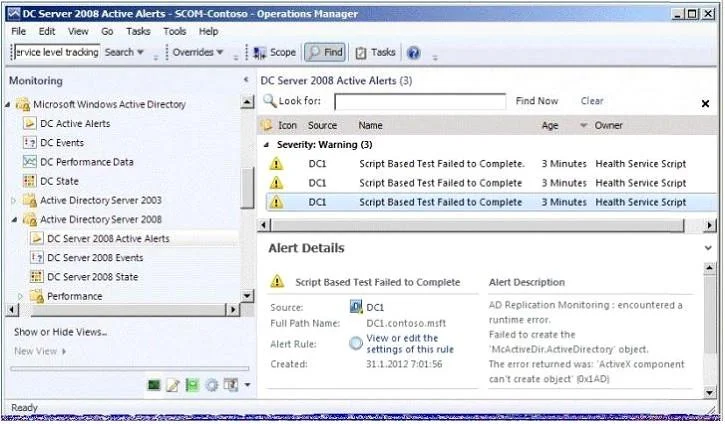Click the service level tracking search box
This screenshot has width=725, height=424.
click(x=57, y=52)
